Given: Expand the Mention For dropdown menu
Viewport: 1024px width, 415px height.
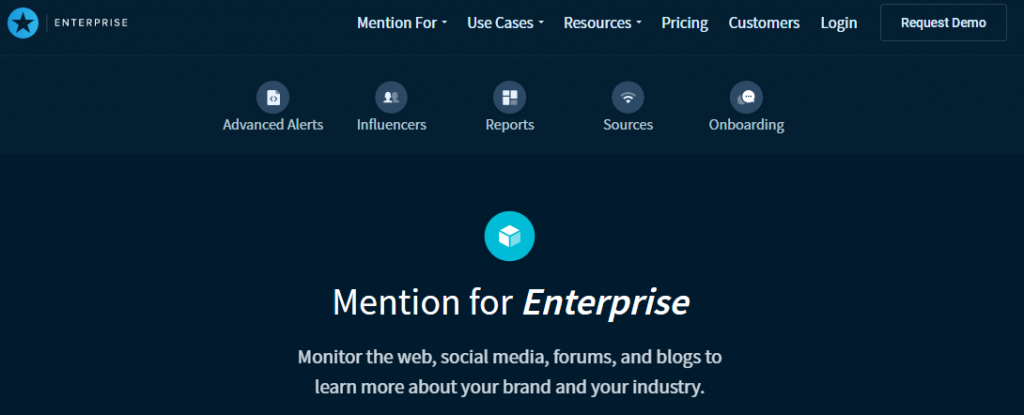Looking at the screenshot, I should [402, 23].
